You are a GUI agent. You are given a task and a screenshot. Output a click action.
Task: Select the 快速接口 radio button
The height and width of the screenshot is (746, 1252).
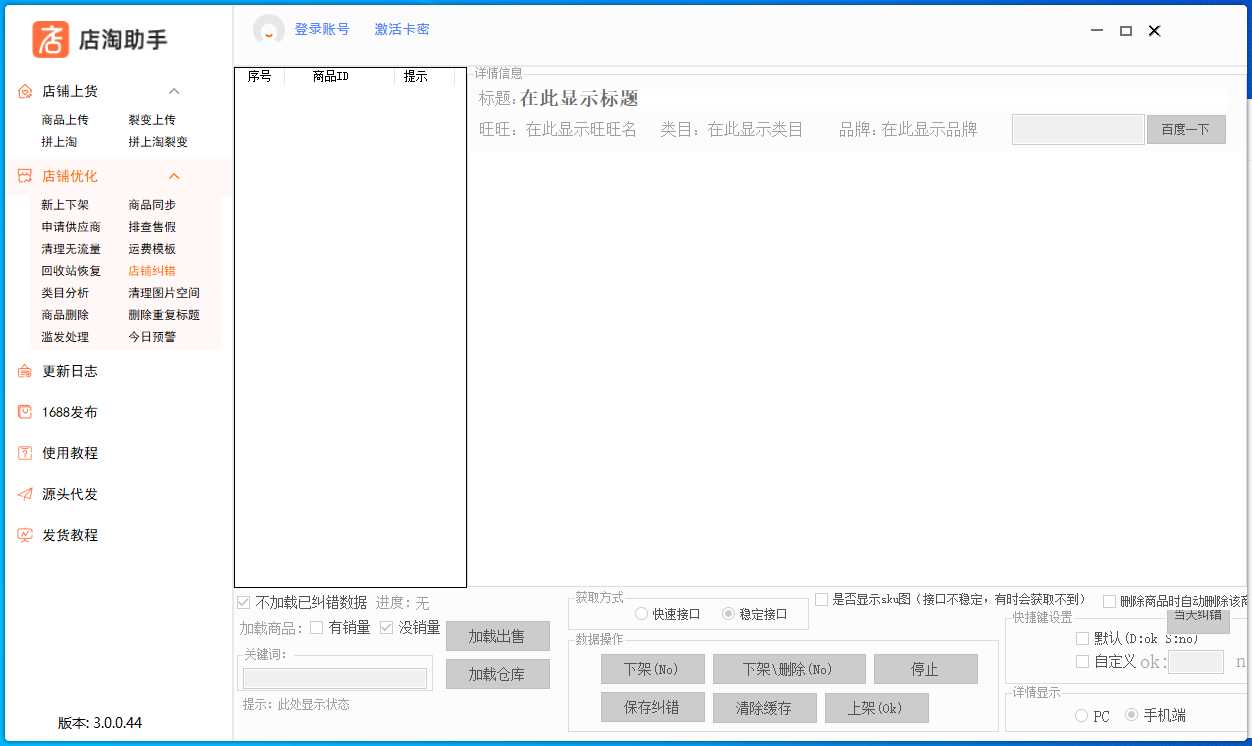coord(641,614)
